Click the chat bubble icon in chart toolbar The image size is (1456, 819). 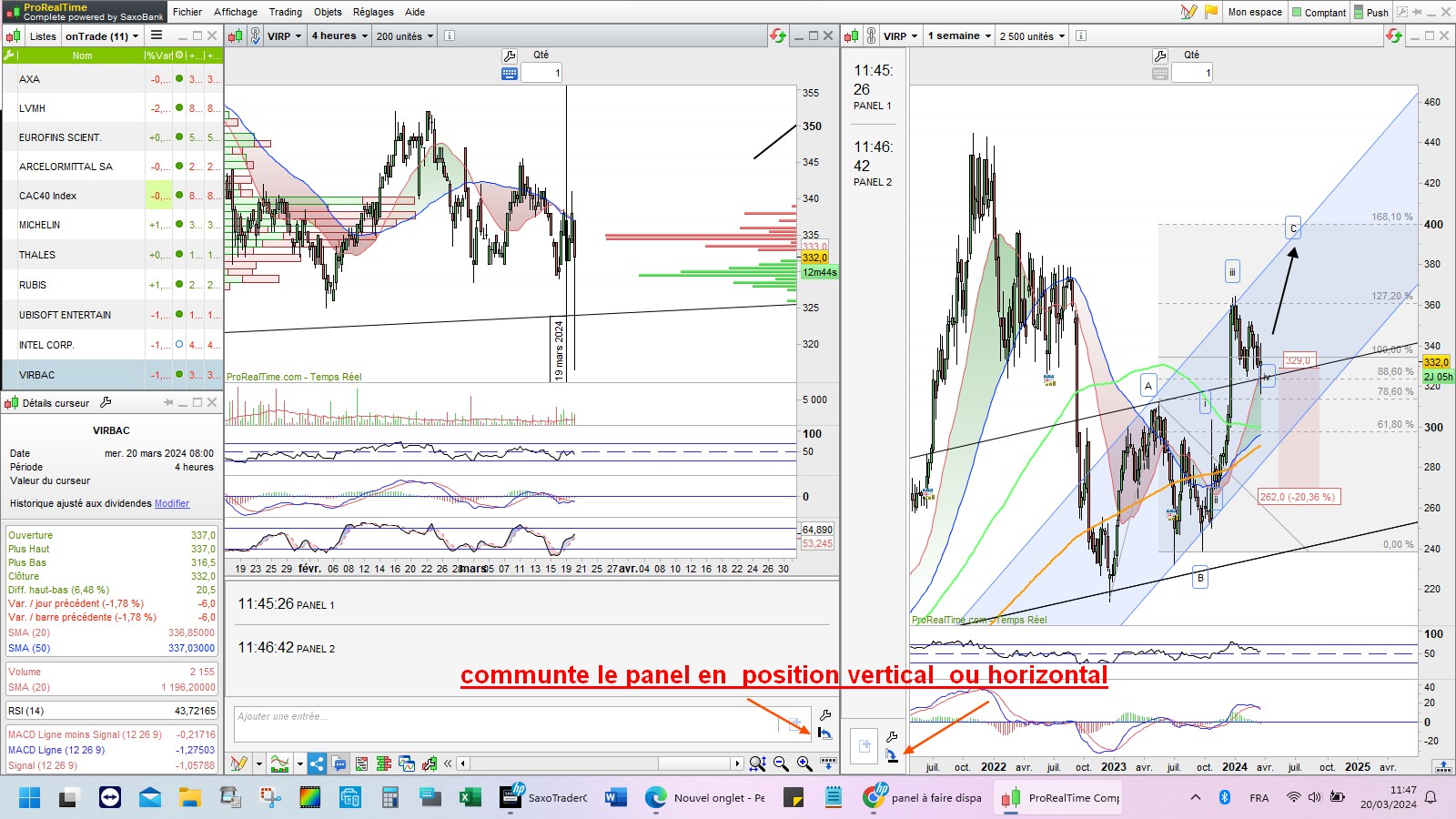339,764
